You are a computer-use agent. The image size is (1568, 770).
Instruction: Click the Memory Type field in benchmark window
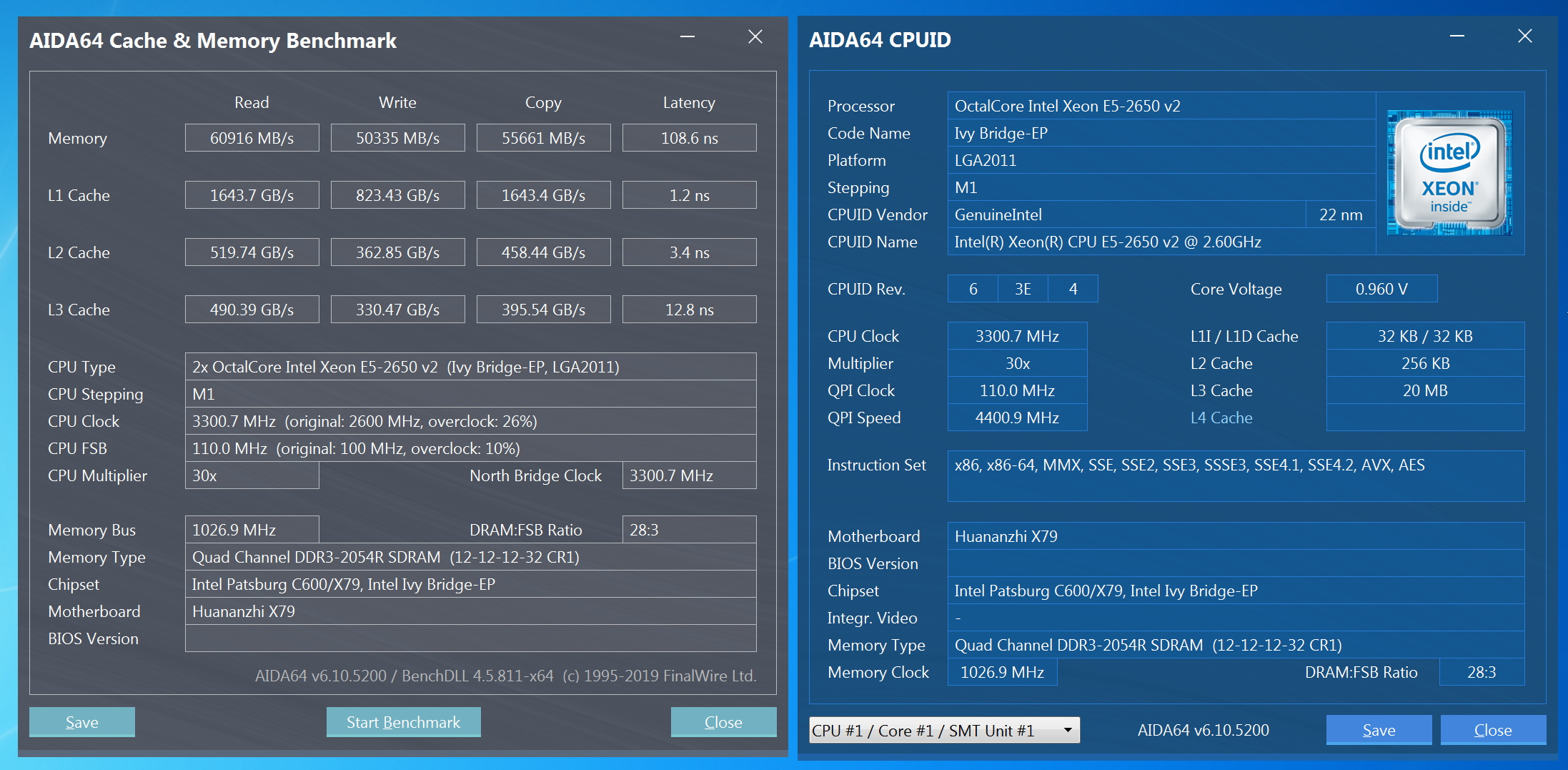[x=471, y=557]
